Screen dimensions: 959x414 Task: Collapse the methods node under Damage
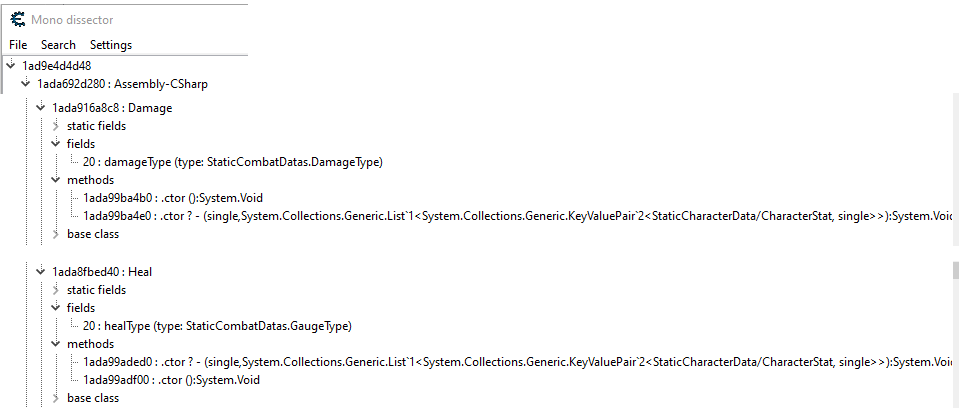[x=55, y=180]
